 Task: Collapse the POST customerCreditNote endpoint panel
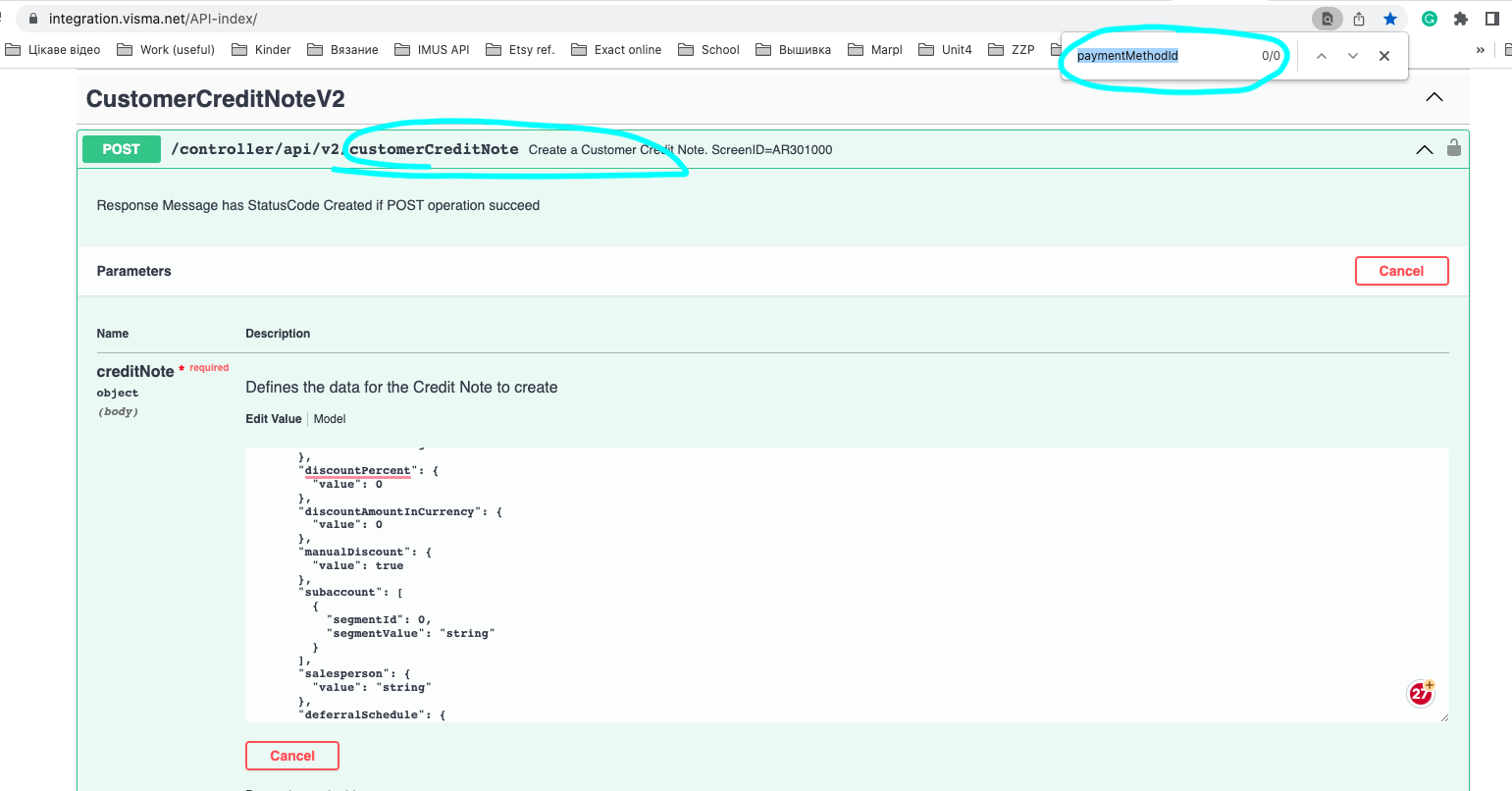coord(1424,149)
